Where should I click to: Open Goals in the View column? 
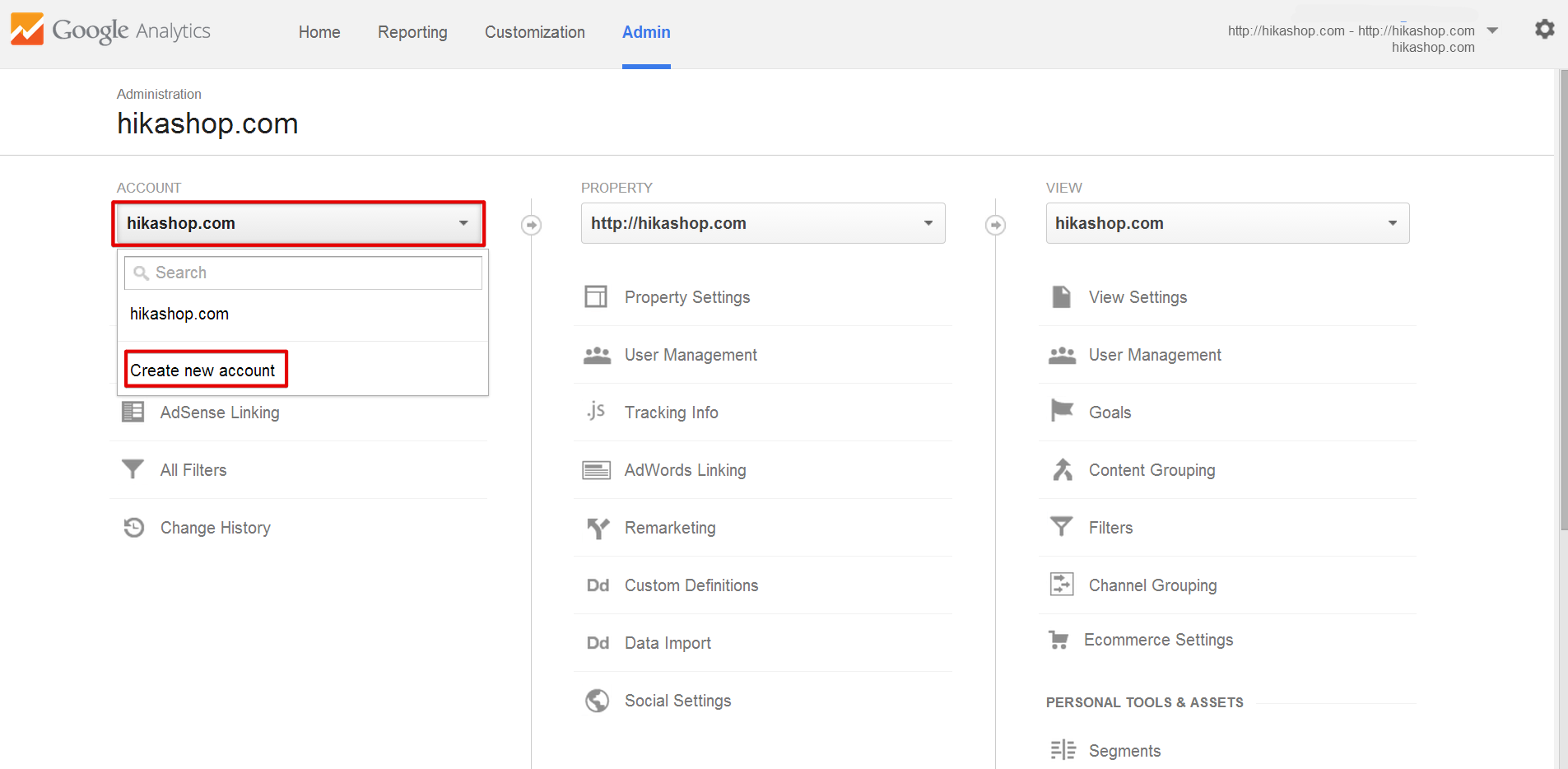(1110, 412)
